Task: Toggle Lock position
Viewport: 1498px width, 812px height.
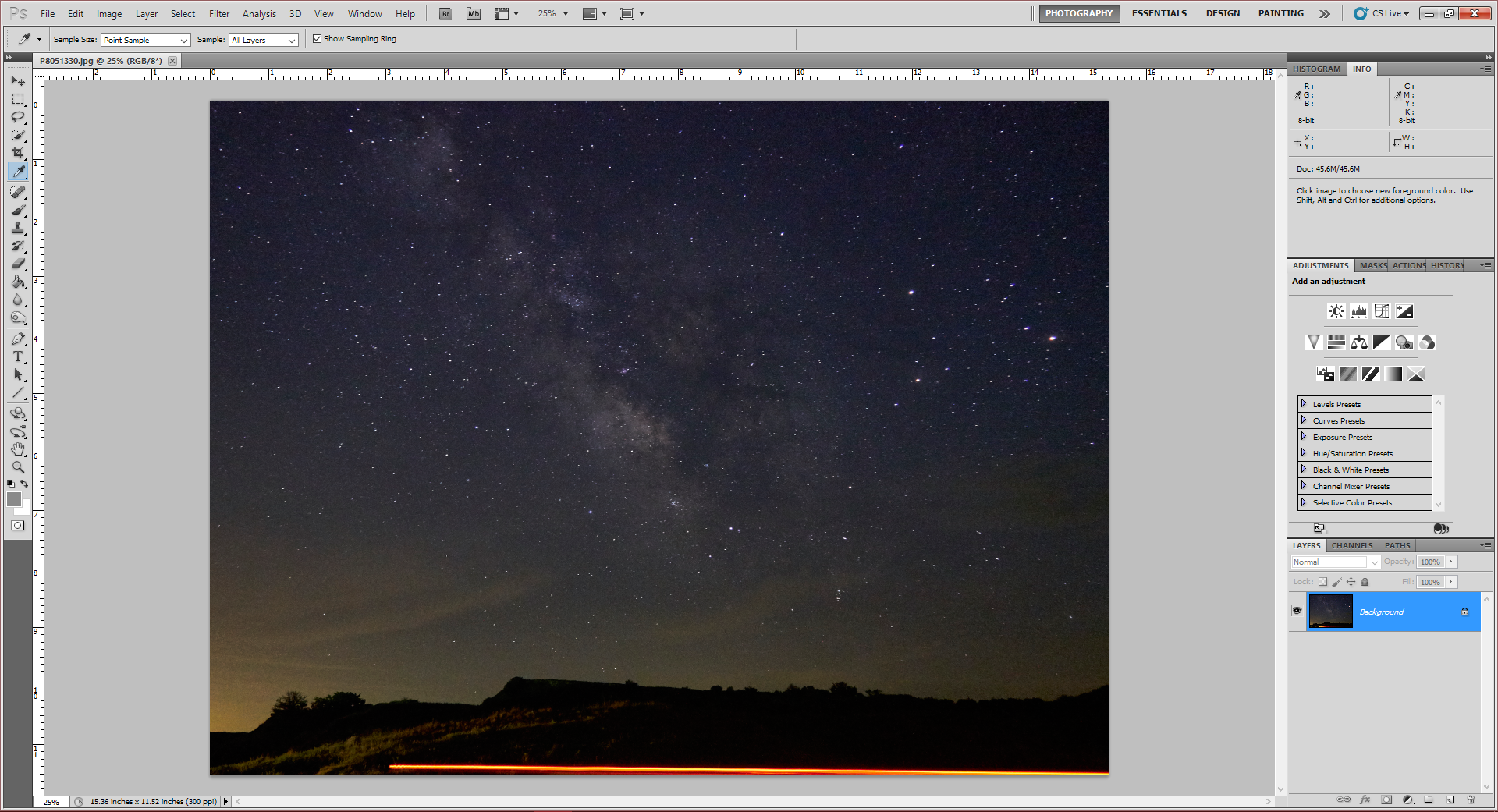Action: 1351,582
